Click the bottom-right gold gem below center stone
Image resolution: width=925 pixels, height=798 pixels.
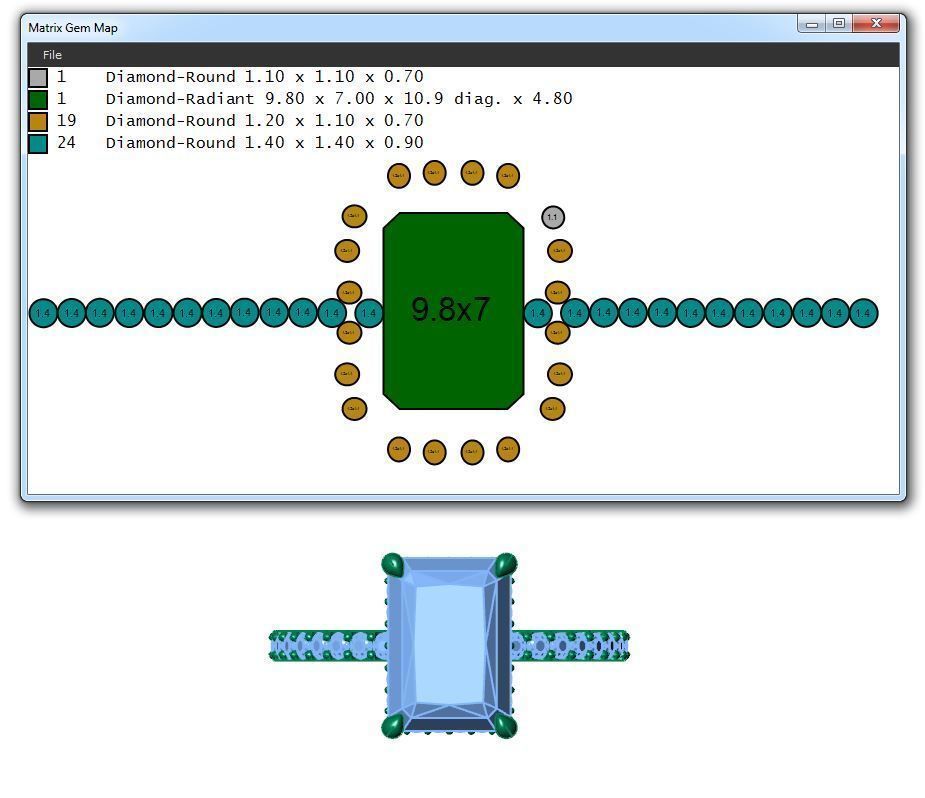508,449
